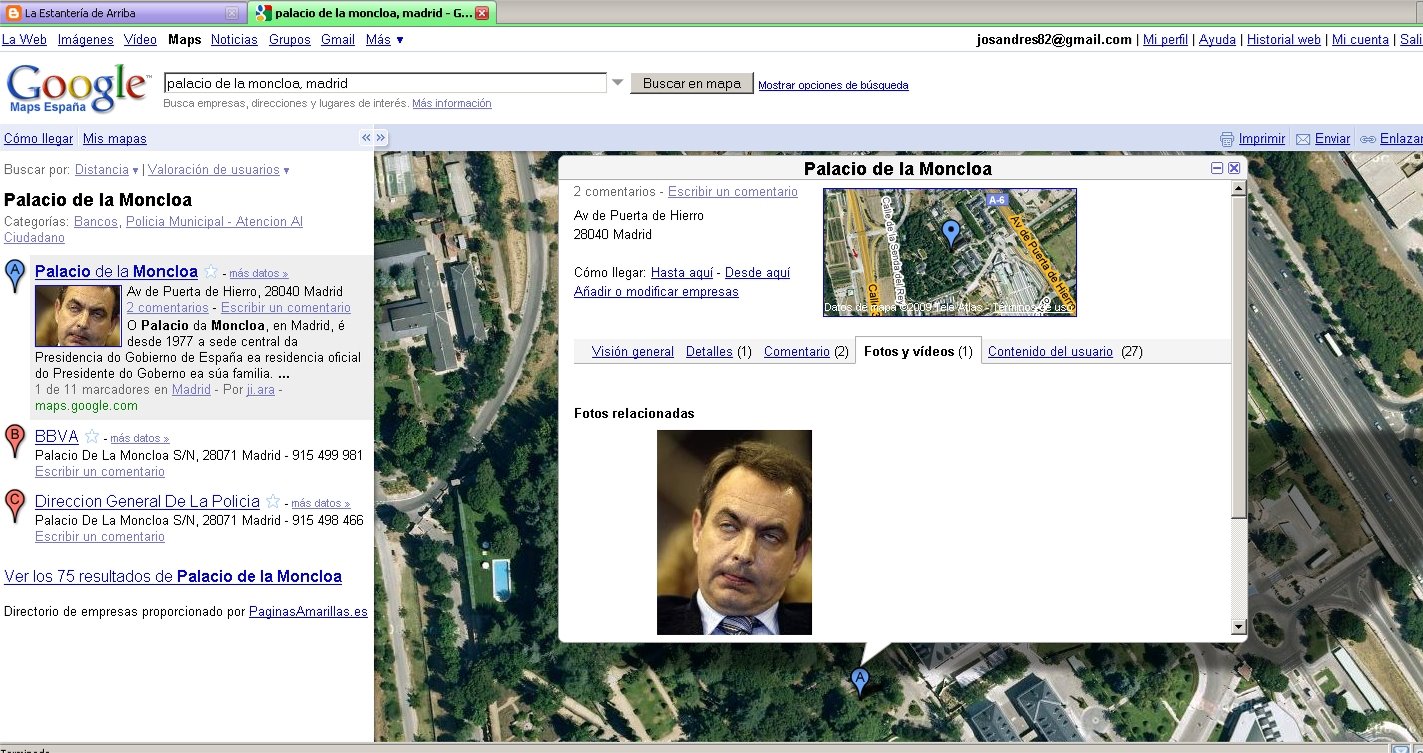Screen dimensions: 1423x753
Task: Click the blue marker A pin in results list
Action: pos(15,274)
